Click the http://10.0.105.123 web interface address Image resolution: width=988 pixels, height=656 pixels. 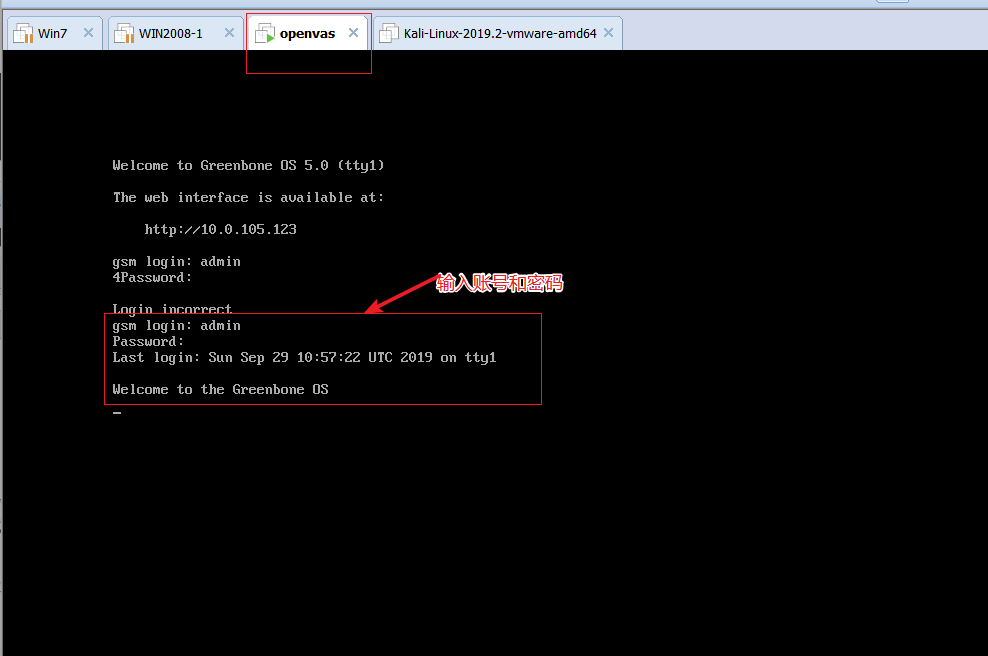tap(221, 229)
